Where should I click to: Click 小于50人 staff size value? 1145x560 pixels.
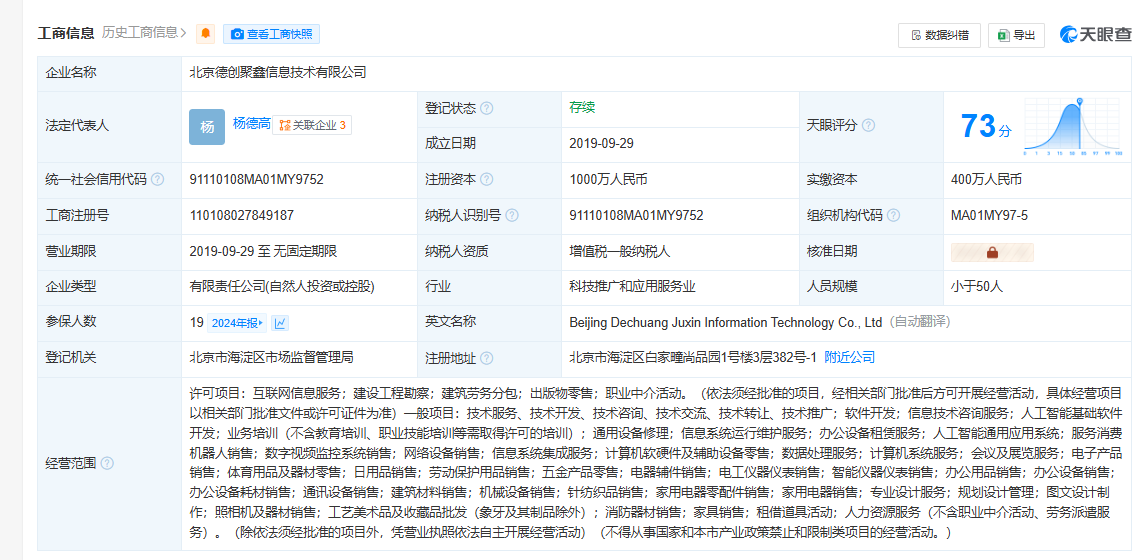pos(977,287)
